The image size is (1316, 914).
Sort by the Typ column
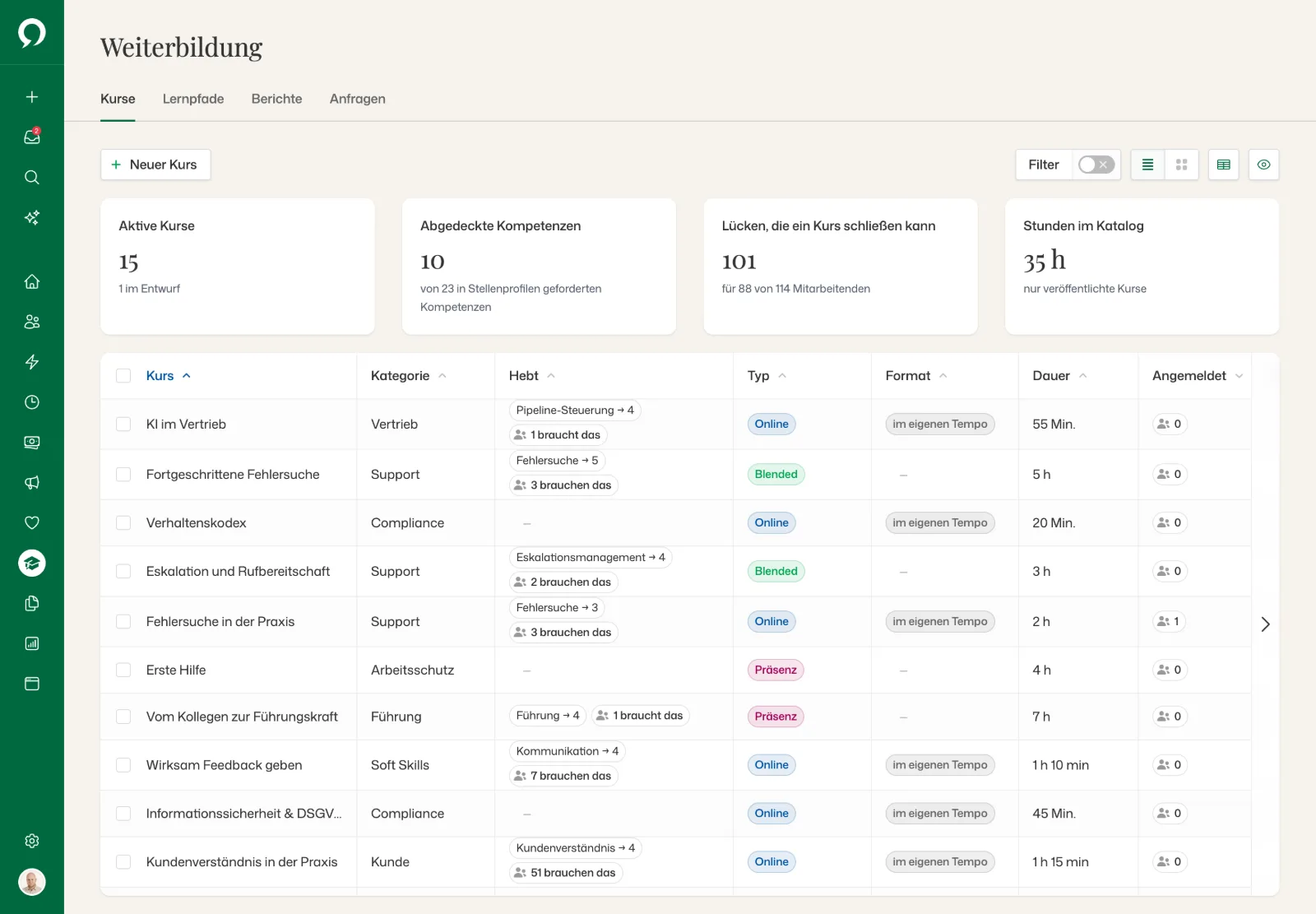(767, 376)
